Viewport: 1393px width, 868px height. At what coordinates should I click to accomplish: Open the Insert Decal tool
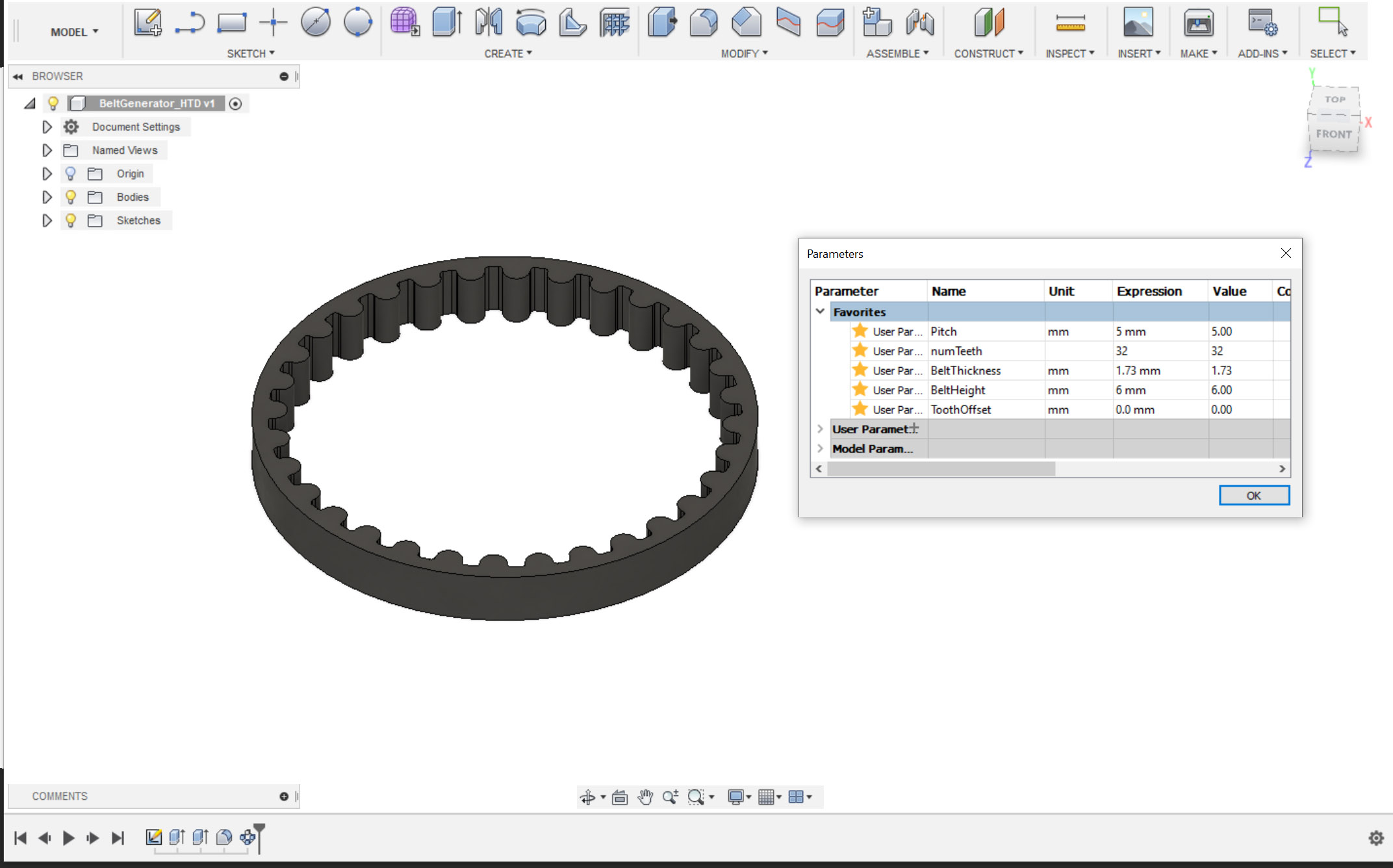pos(1138,23)
